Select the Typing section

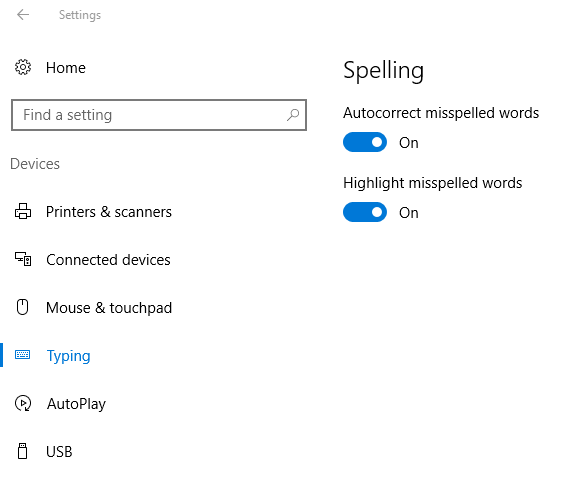click(68, 356)
